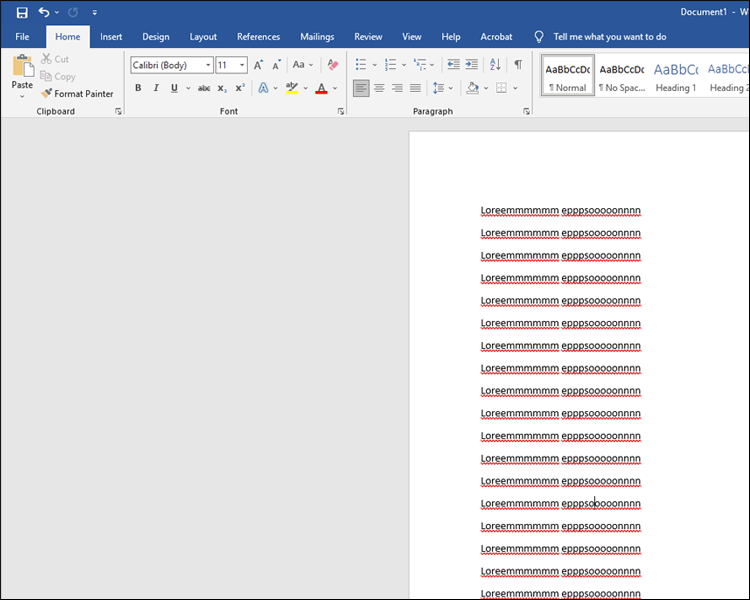750x600 pixels.
Task: Click the red font color swatch
Action: [x=321, y=88]
